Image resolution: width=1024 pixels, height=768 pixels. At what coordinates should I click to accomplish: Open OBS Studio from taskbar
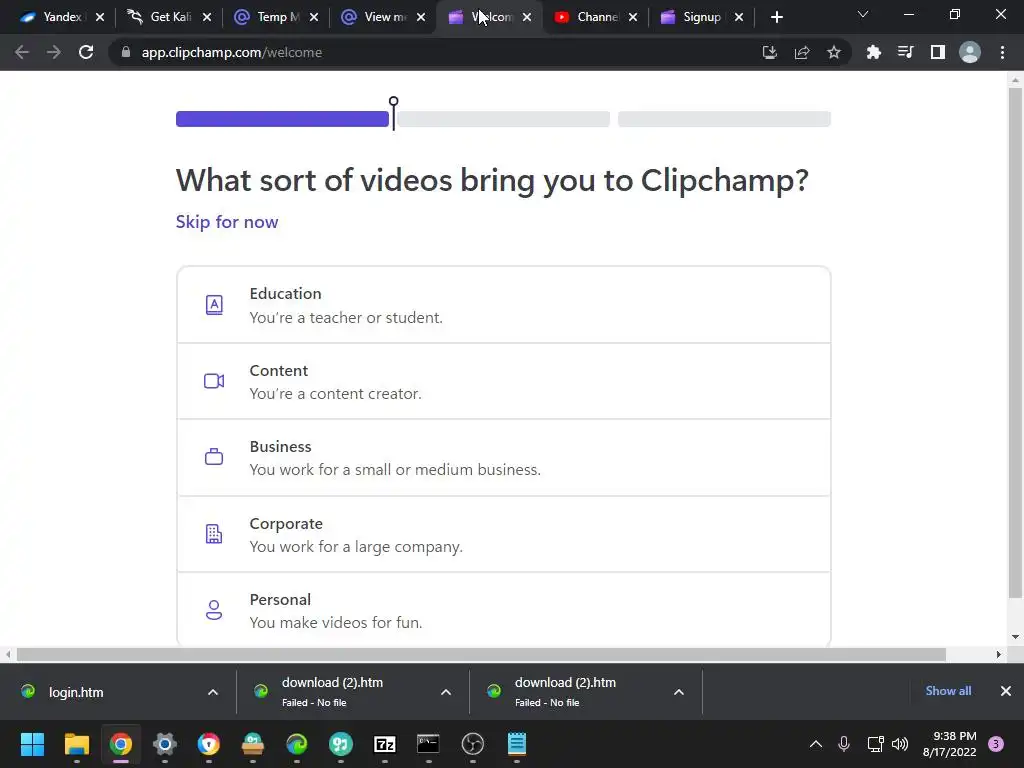coord(473,744)
